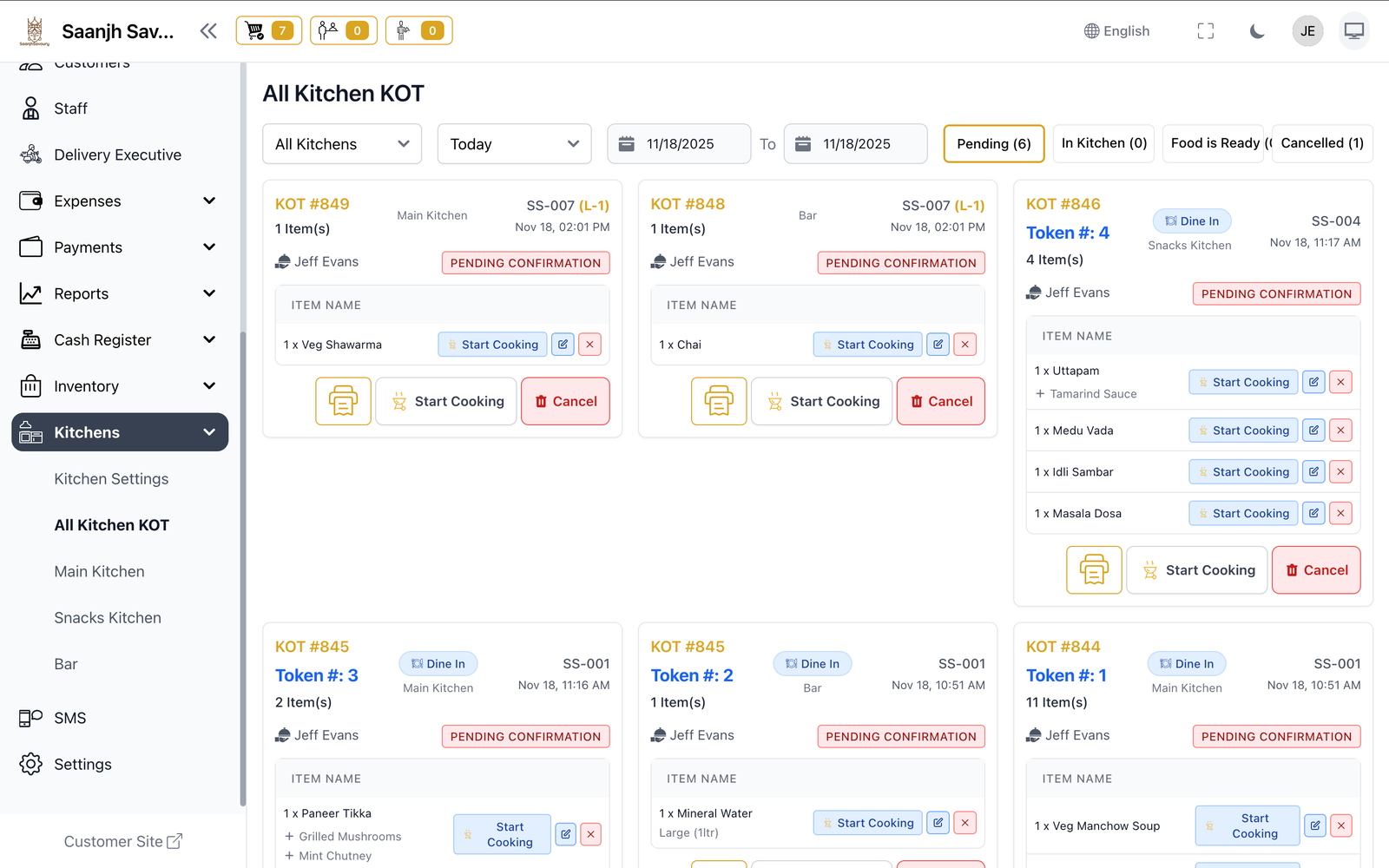Print KOT #846 ticket
This screenshot has height=868, width=1389.
[x=1094, y=570]
